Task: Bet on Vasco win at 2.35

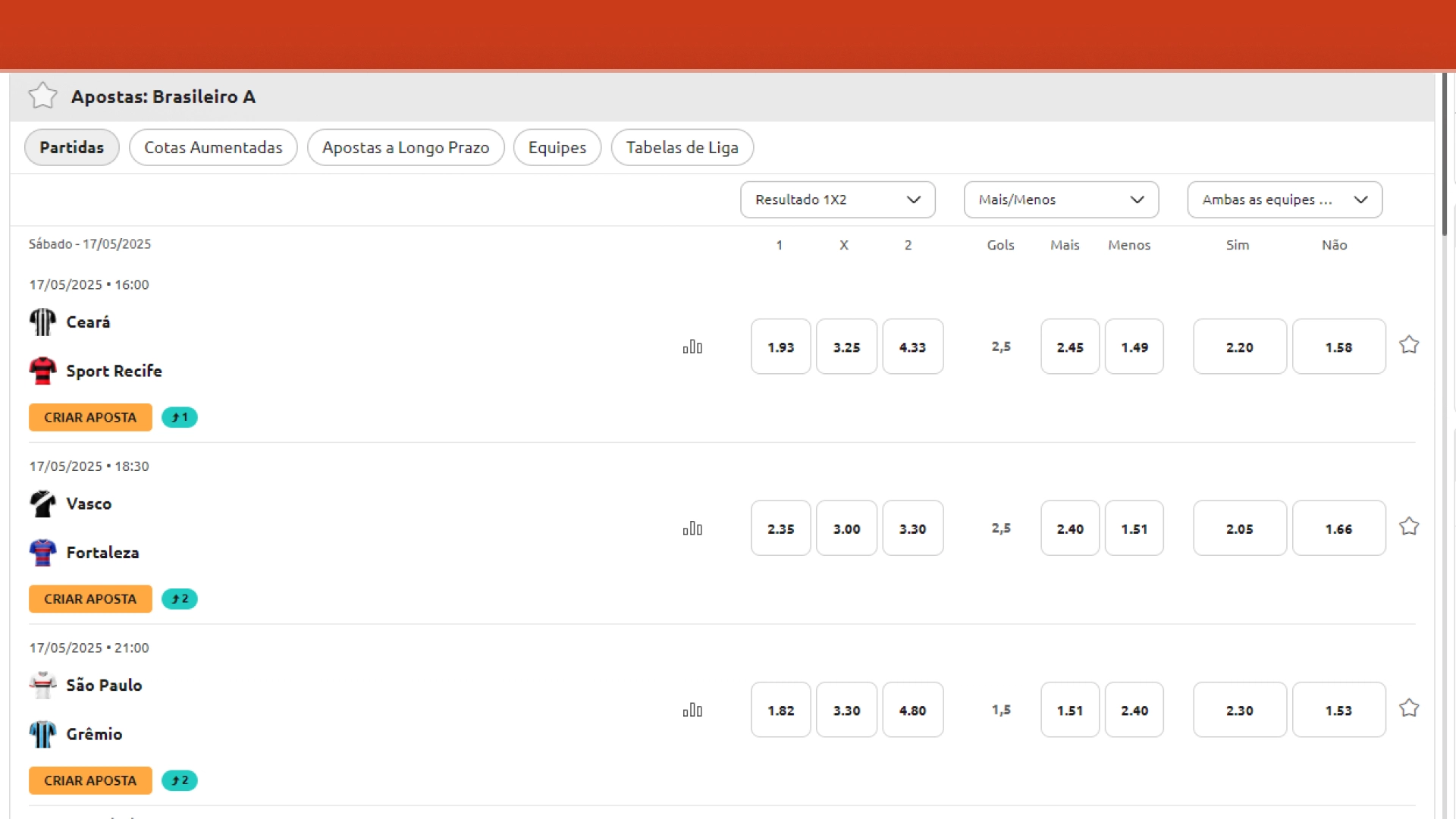Action: [781, 529]
